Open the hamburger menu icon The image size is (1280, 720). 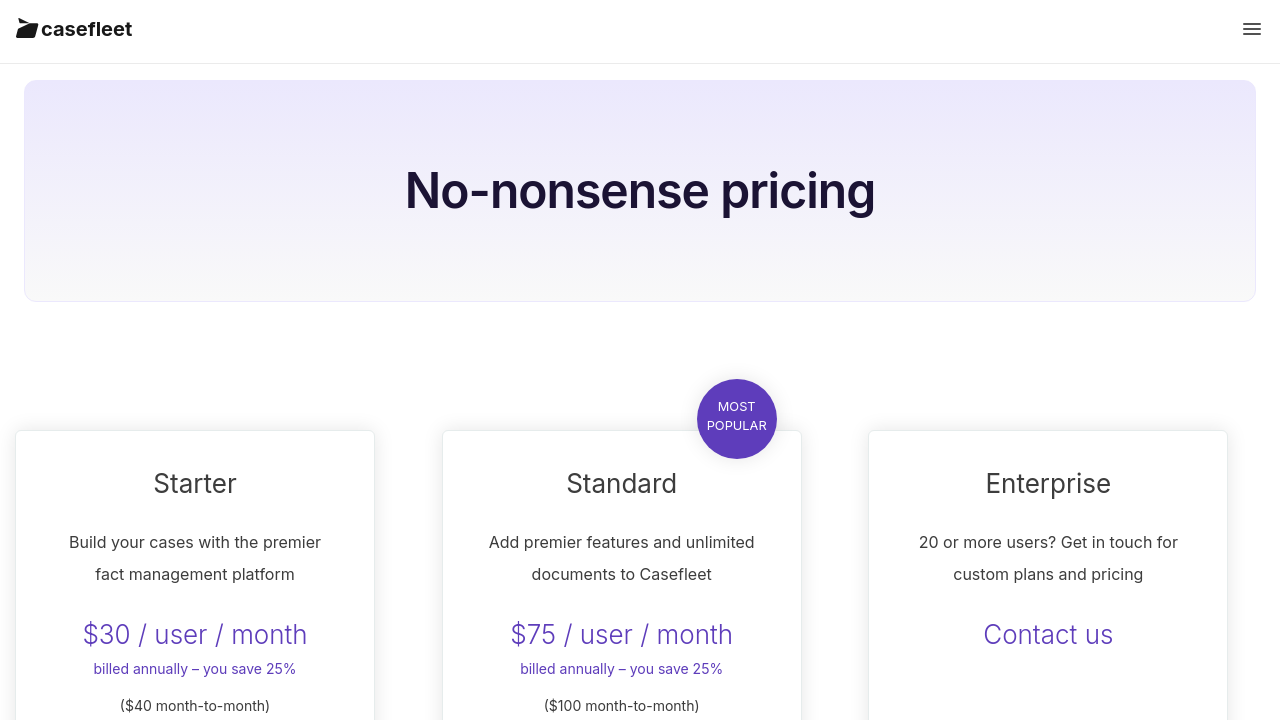(1251, 29)
